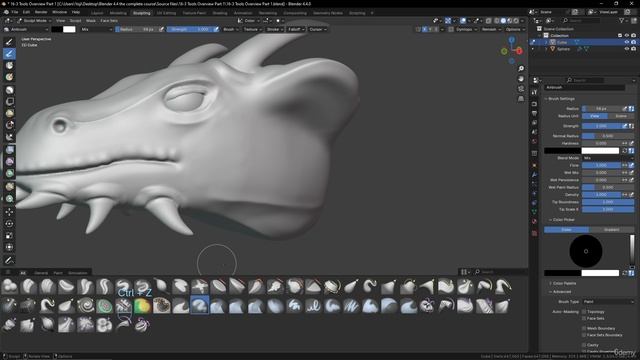Viewport: 640px width, 360px height.
Task: Pick the yellow-green blob brush thumbnail
Action: pyautogui.click(x=142, y=306)
